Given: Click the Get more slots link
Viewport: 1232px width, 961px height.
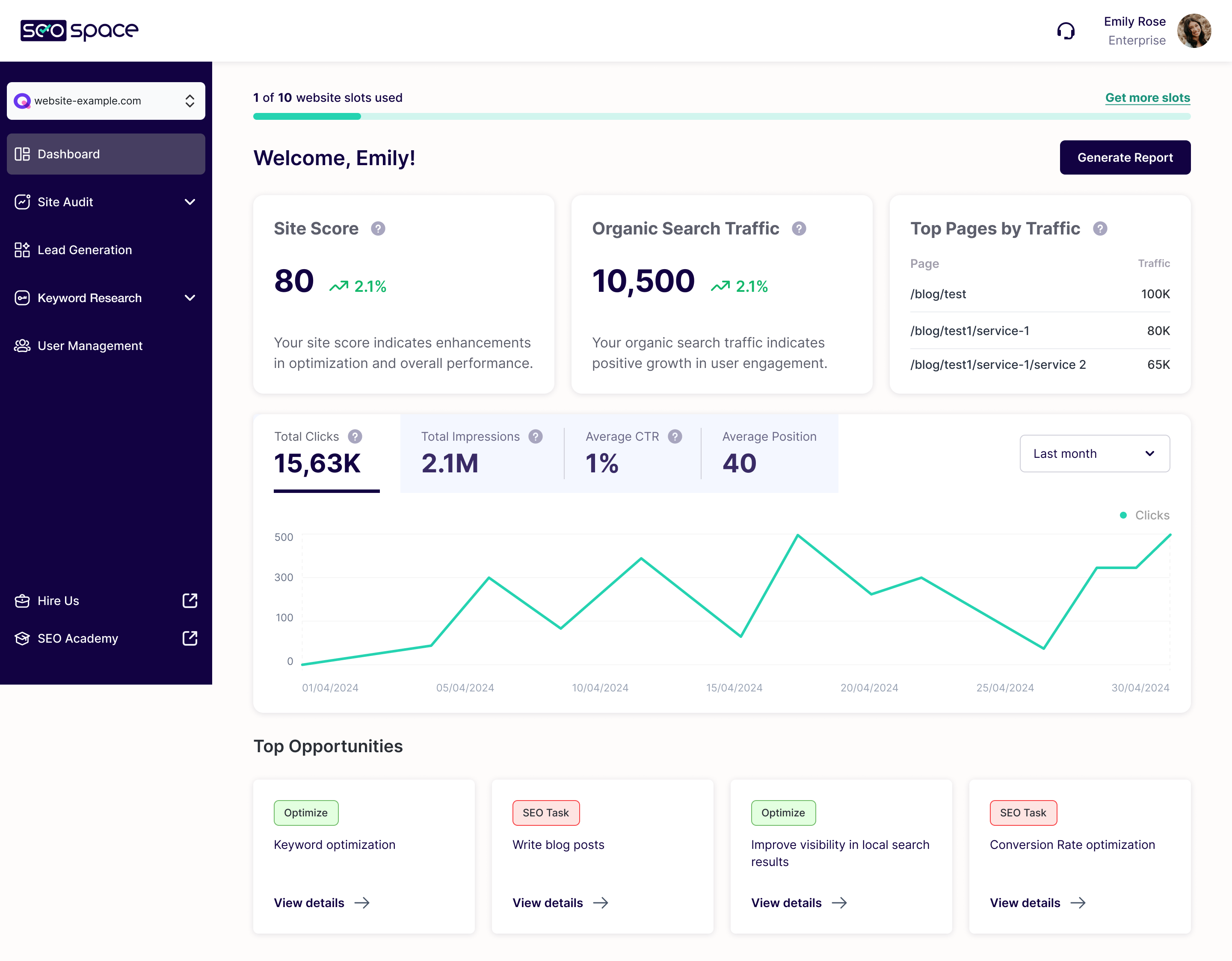Looking at the screenshot, I should click(x=1147, y=98).
